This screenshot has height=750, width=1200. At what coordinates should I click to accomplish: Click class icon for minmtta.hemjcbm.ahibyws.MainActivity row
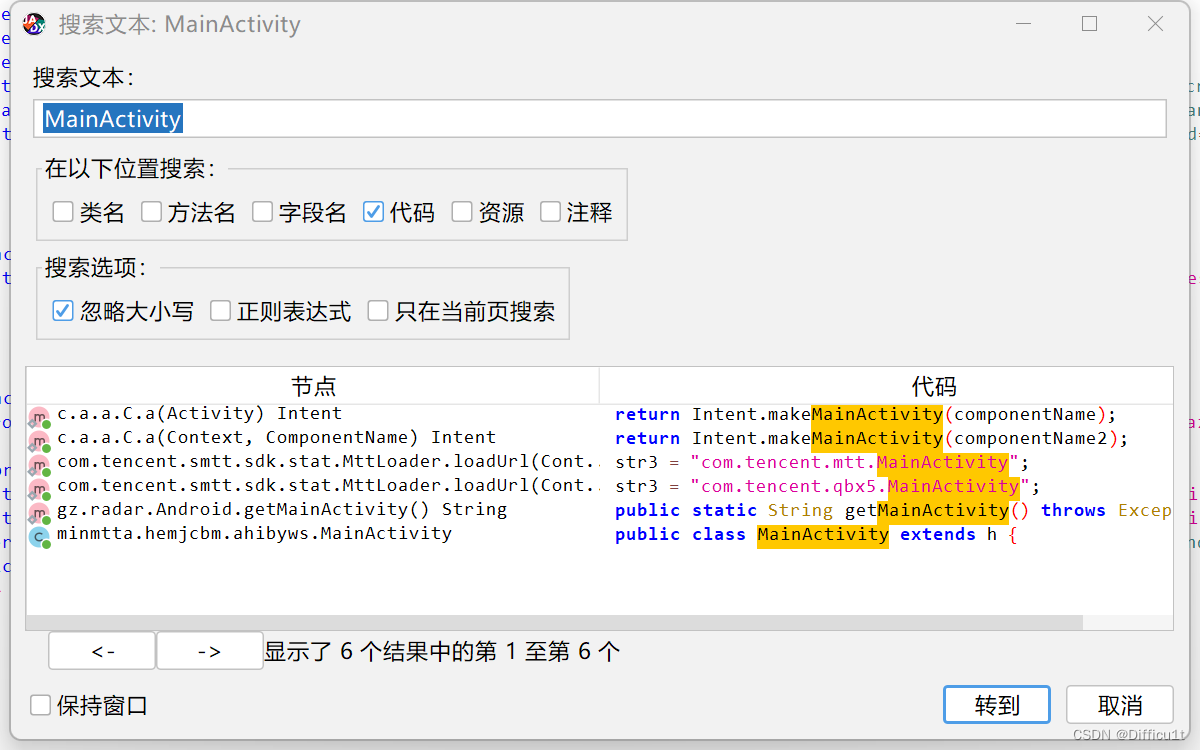coord(38,536)
